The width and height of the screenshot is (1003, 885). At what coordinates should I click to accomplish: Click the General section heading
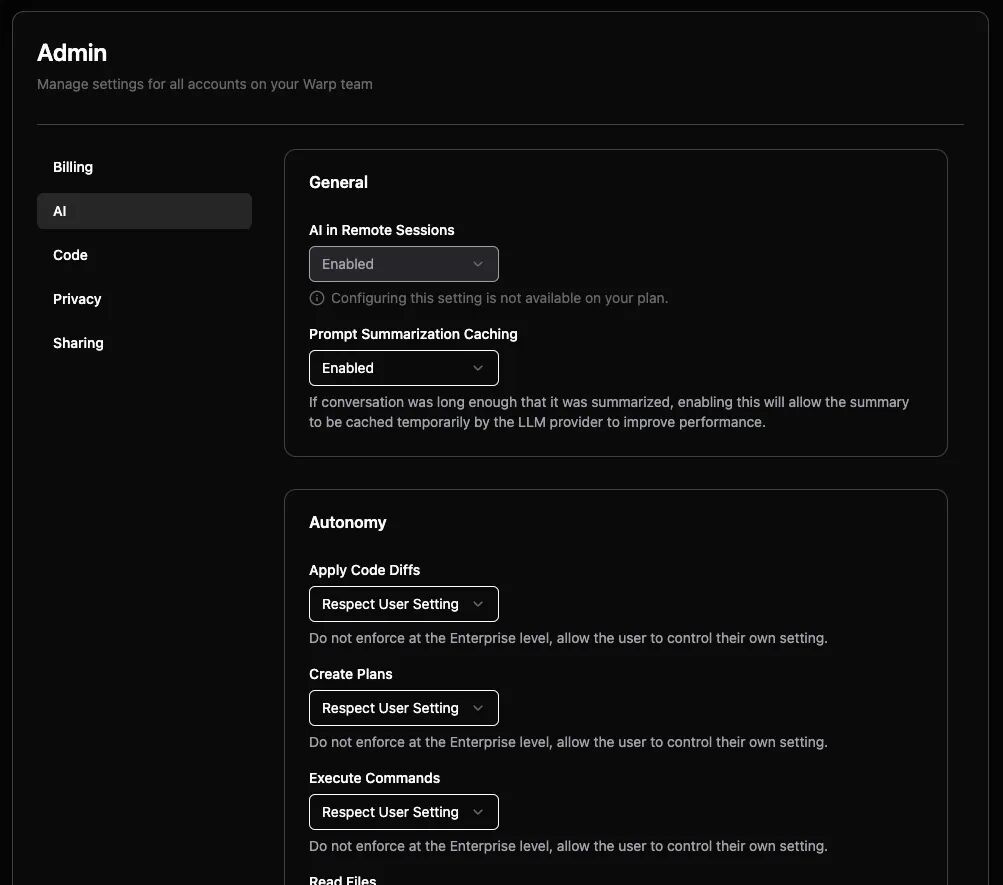tap(338, 182)
